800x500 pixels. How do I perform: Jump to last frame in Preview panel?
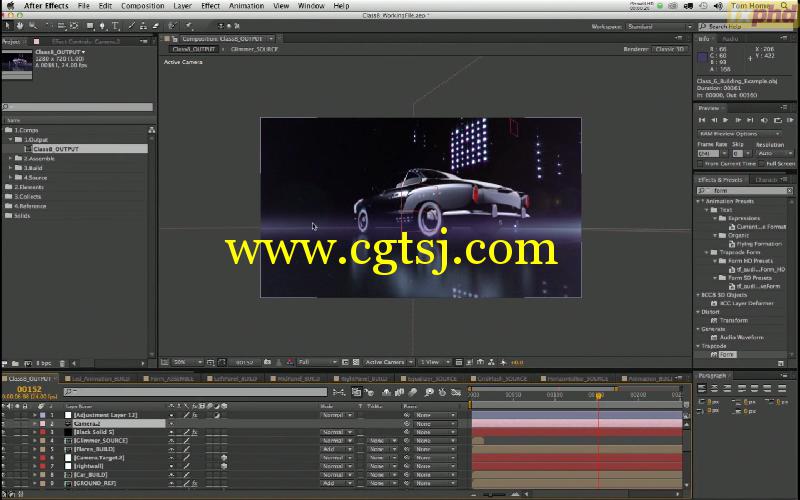point(750,120)
